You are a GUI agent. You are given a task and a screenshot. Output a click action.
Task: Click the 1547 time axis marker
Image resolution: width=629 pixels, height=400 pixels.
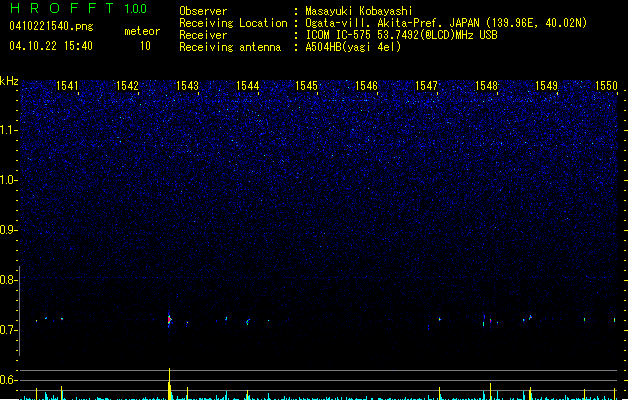coord(426,86)
